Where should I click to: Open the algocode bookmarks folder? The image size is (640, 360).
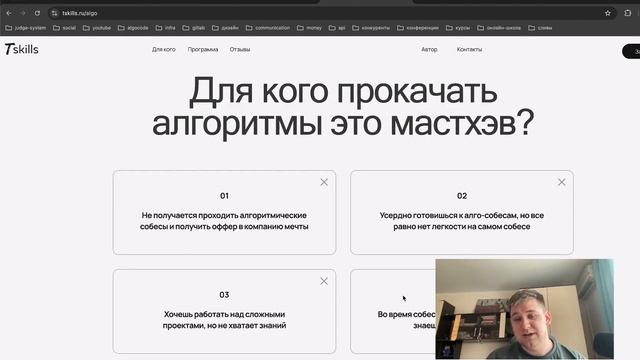pyautogui.click(x=133, y=28)
